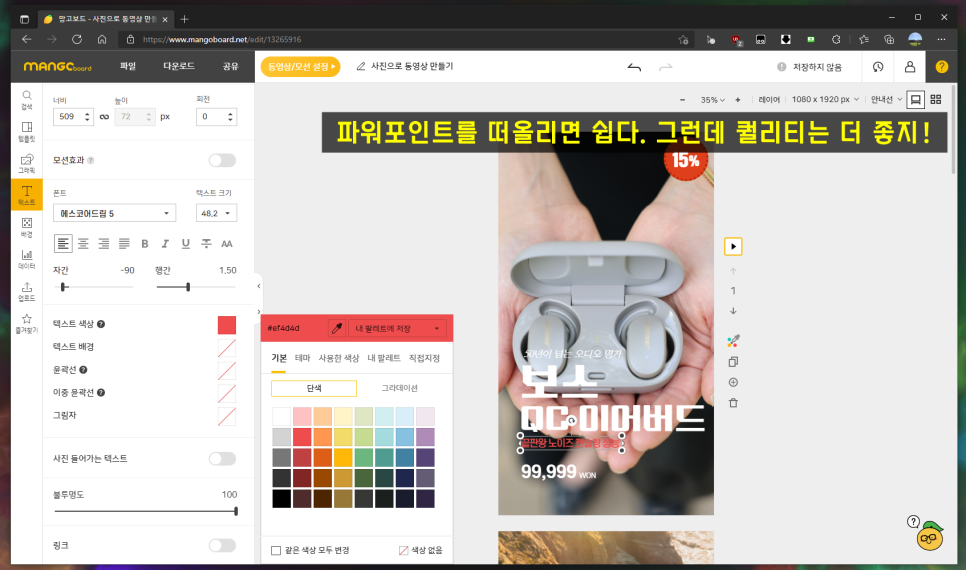Adjust the rotation stepper value
The height and width of the screenshot is (570, 966).
(230, 116)
